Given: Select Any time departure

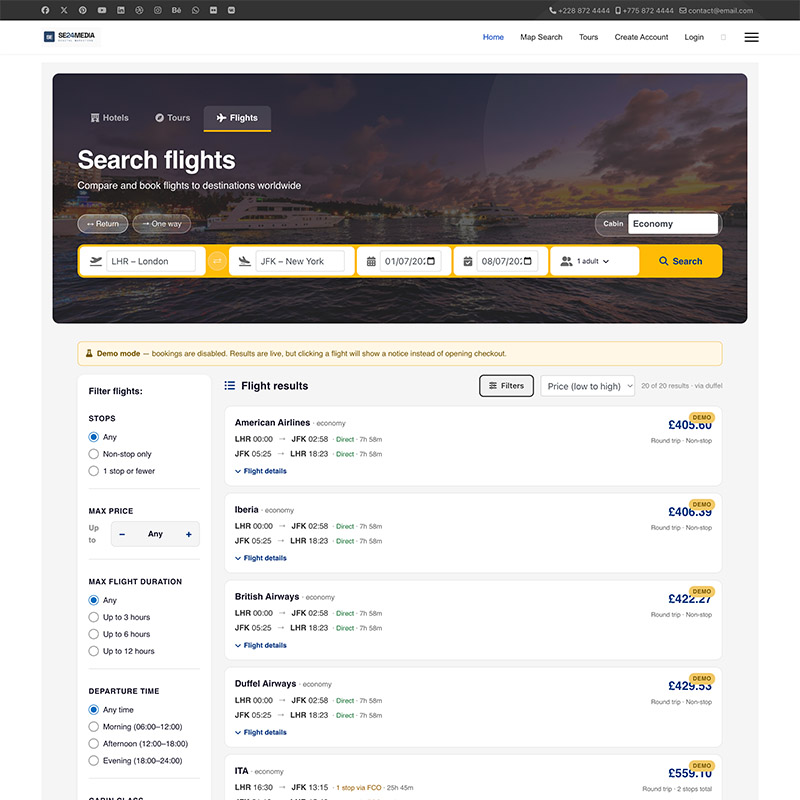Looking at the screenshot, I should [x=93, y=710].
